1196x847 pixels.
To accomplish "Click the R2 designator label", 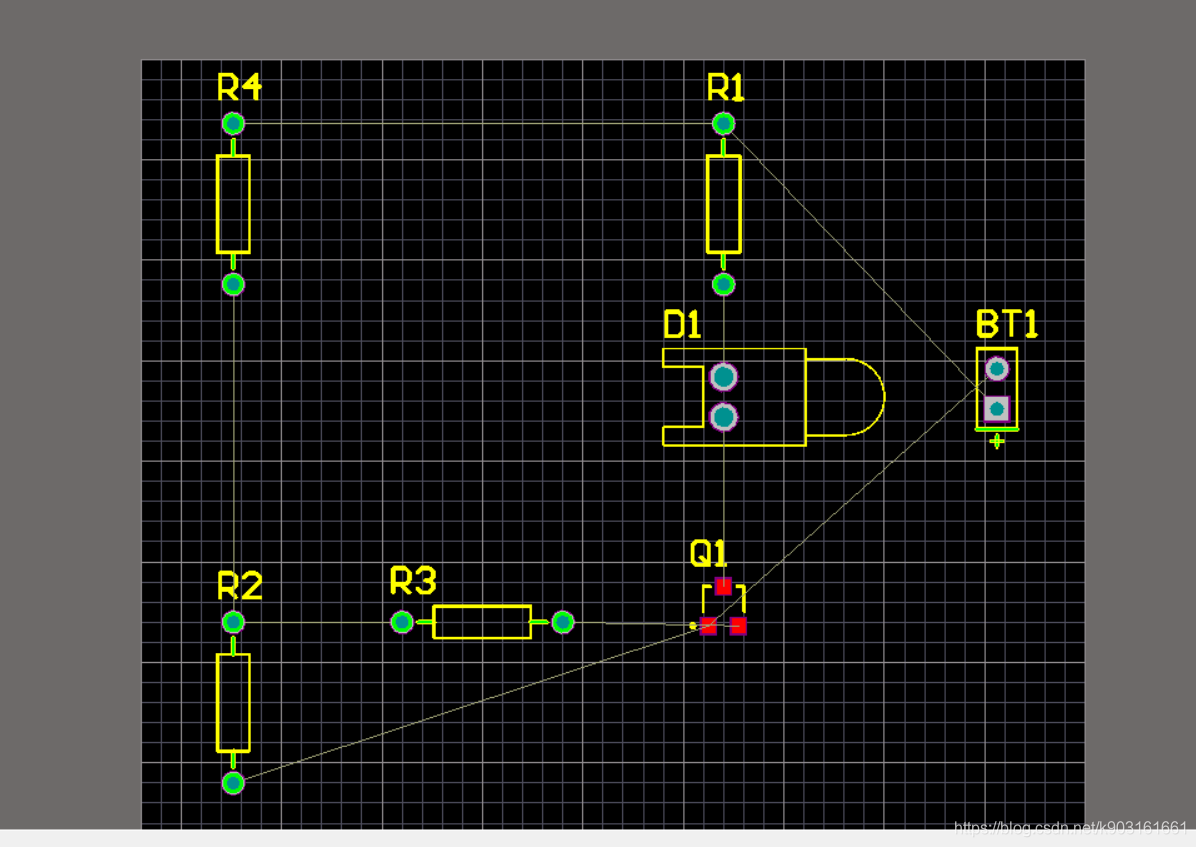I will (x=239, y=586).
